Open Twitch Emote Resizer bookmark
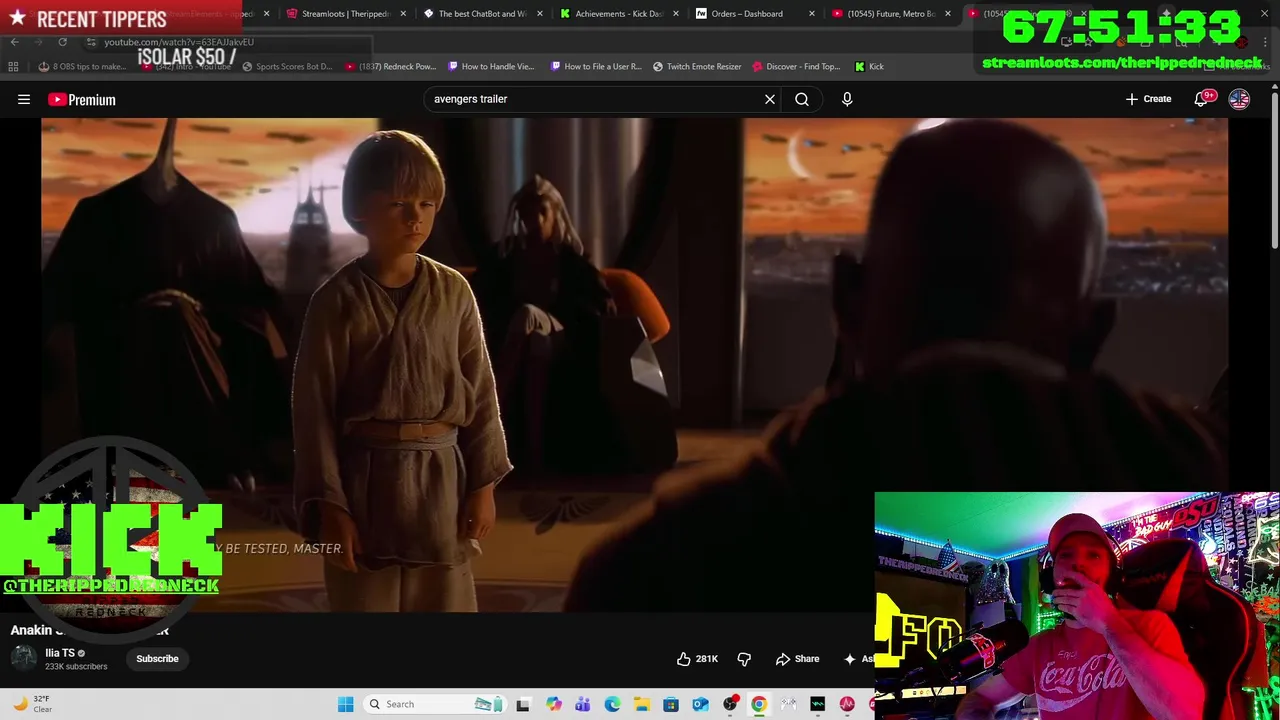 (697, 66)
